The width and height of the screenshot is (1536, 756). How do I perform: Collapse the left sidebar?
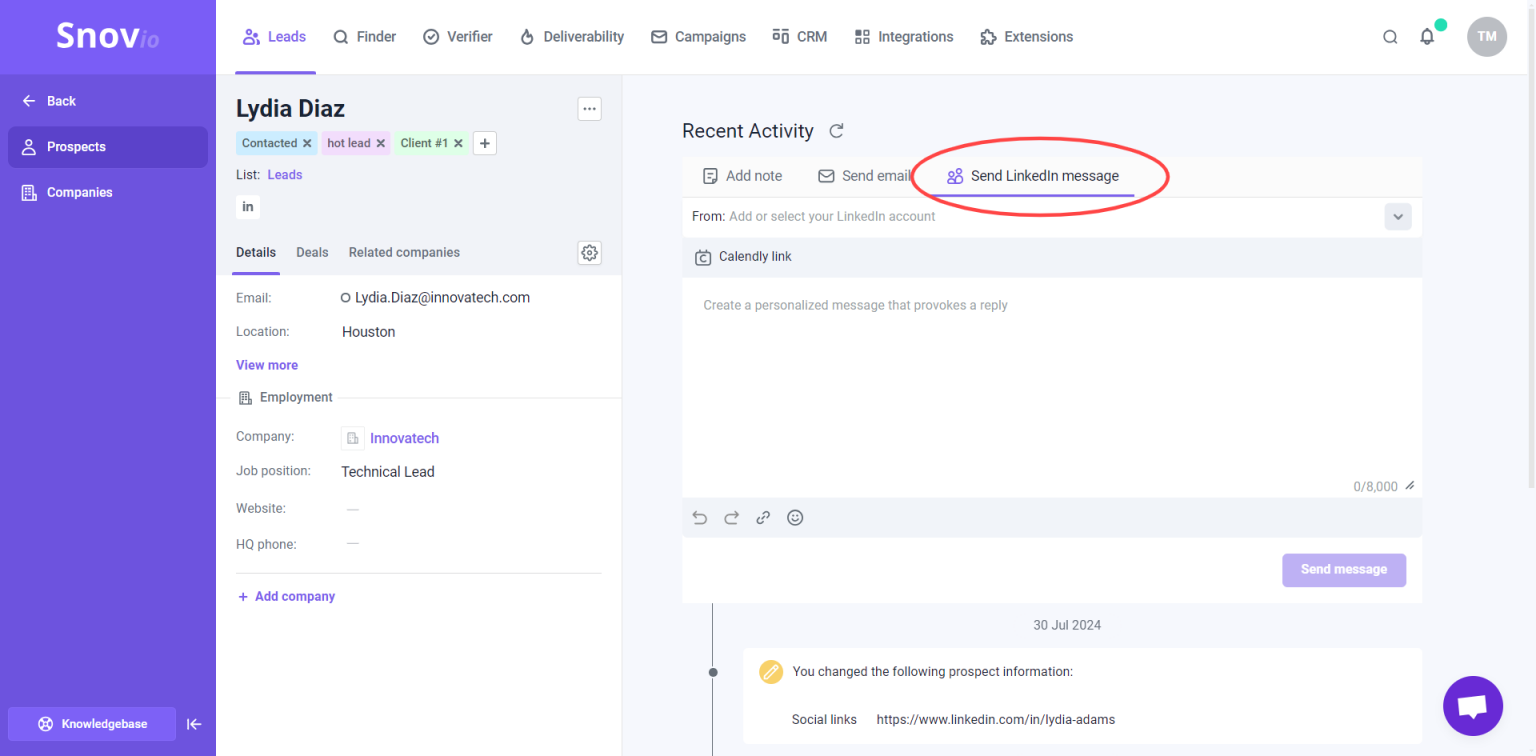[194, 724]
